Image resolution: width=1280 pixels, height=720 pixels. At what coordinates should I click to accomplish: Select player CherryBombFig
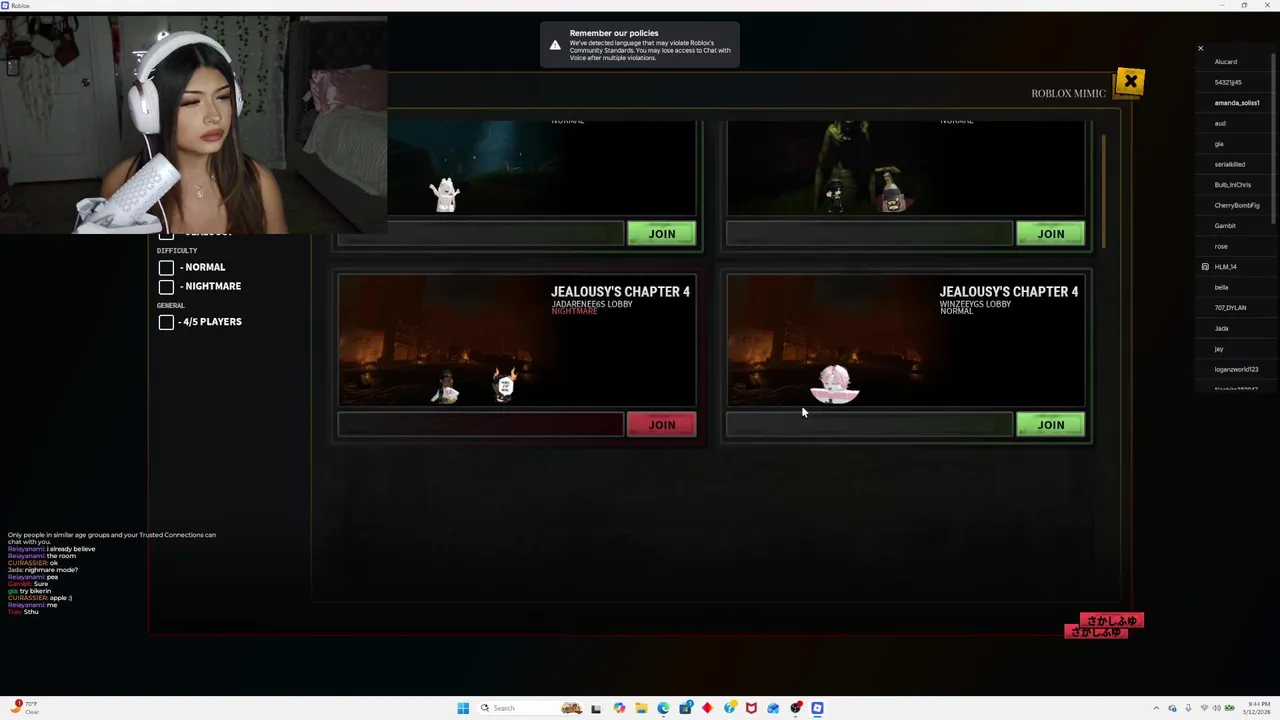click(x=1237, y=205)
